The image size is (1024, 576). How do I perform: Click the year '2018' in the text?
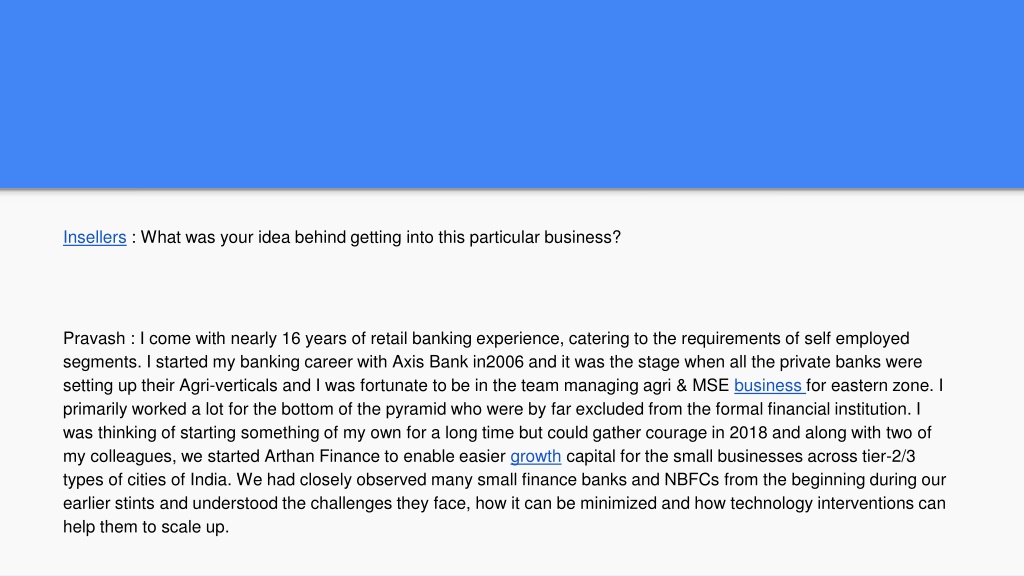pyautogui.click(x=748, y=432)
